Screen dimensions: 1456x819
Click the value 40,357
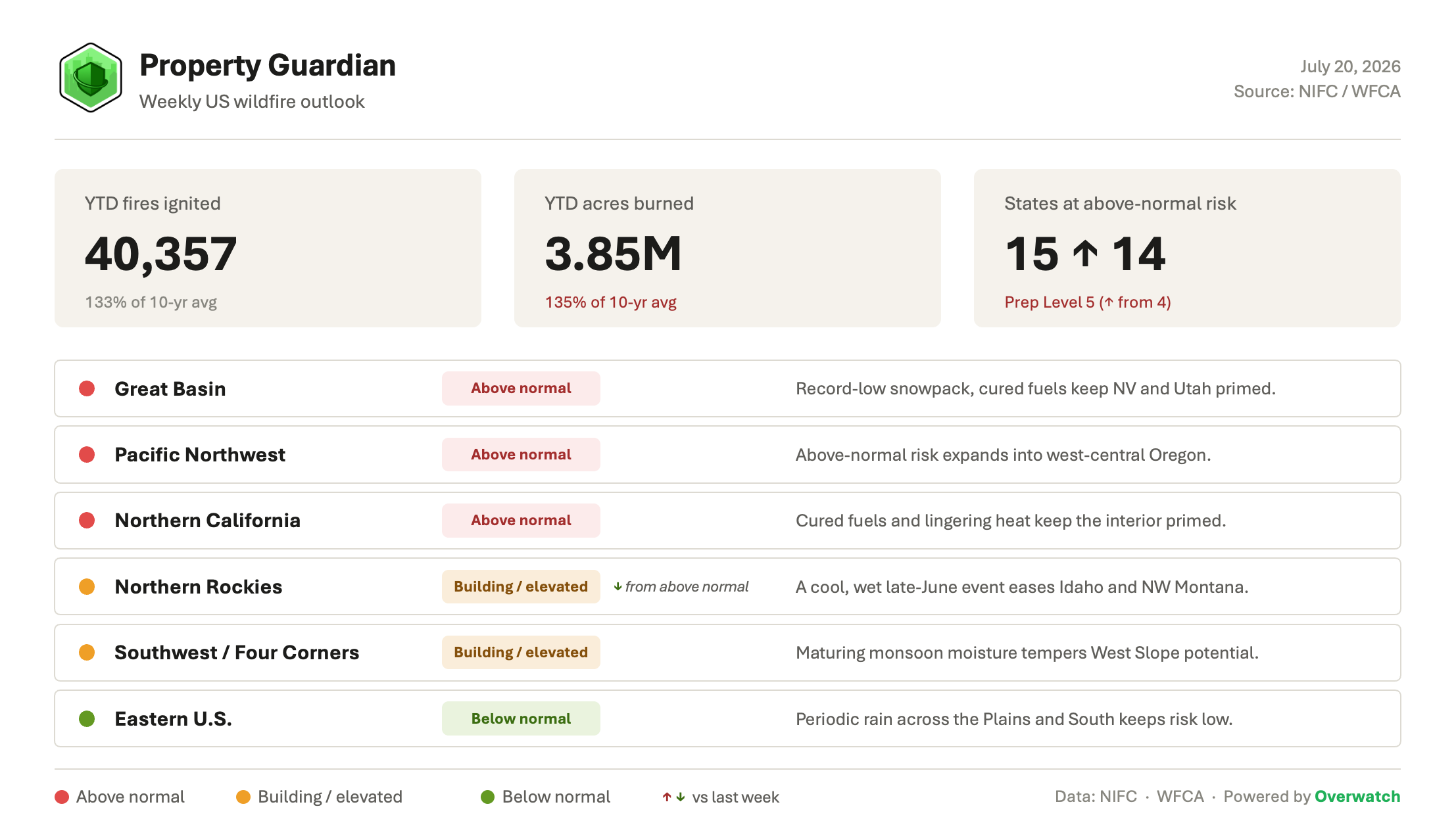[x=160, y=254]
